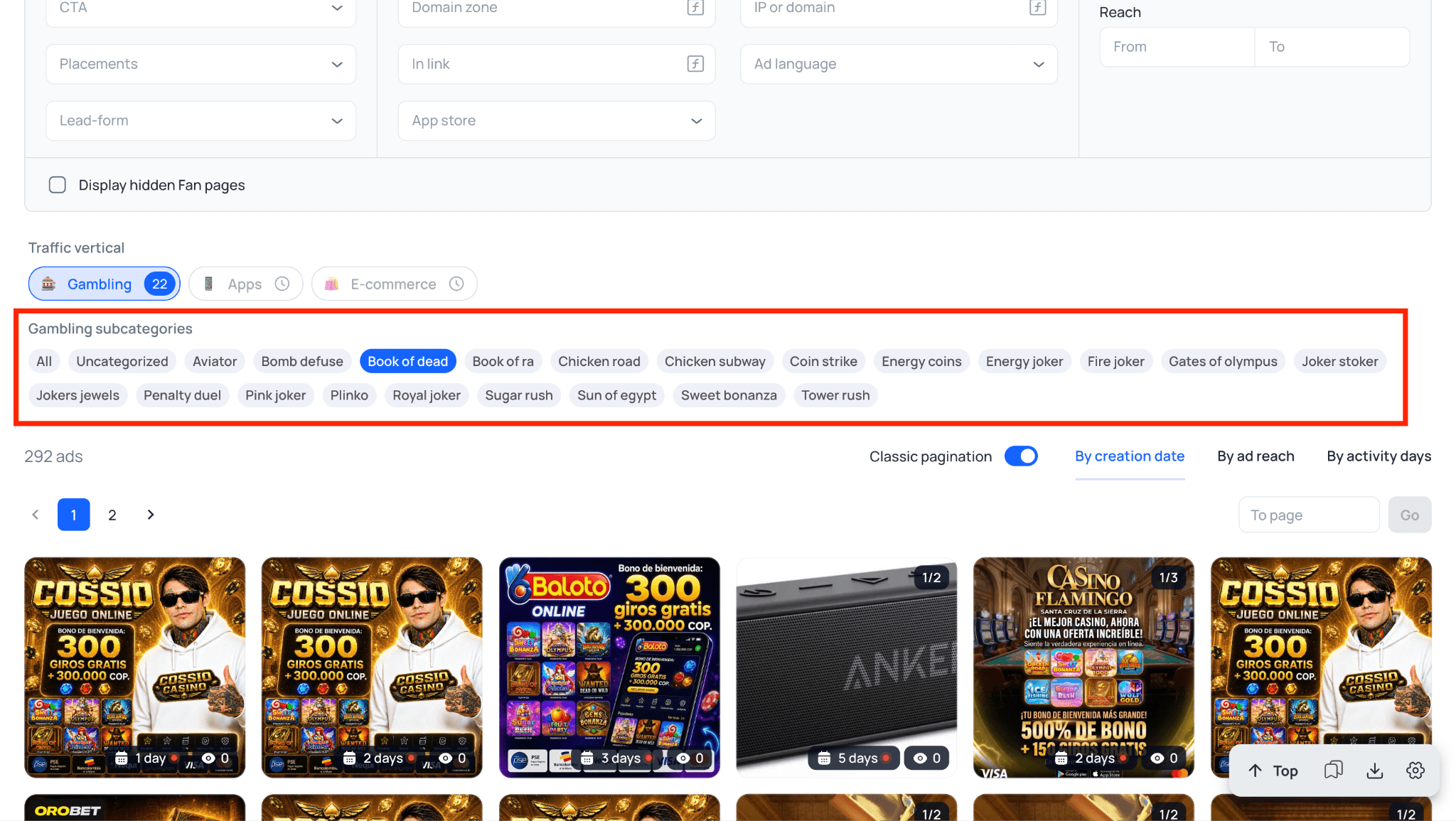1456x821 pixels.
Task: Click the Top button to scroll up
Action: (x=1273, y=771)
